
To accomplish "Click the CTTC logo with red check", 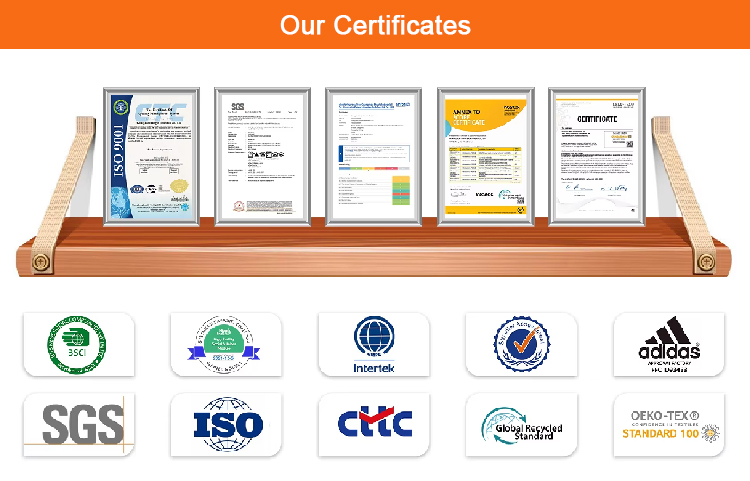I will click(375, 422).
